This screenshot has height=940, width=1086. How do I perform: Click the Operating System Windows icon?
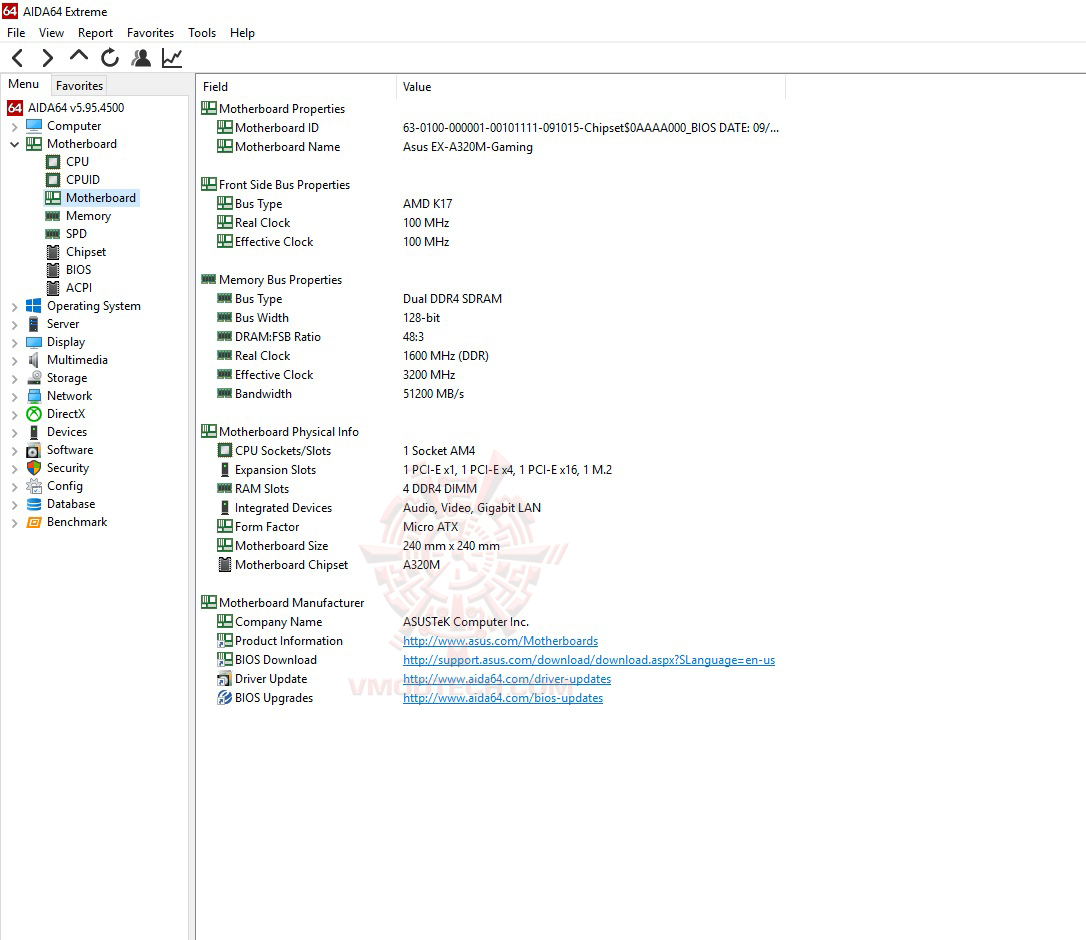[34, 305]
